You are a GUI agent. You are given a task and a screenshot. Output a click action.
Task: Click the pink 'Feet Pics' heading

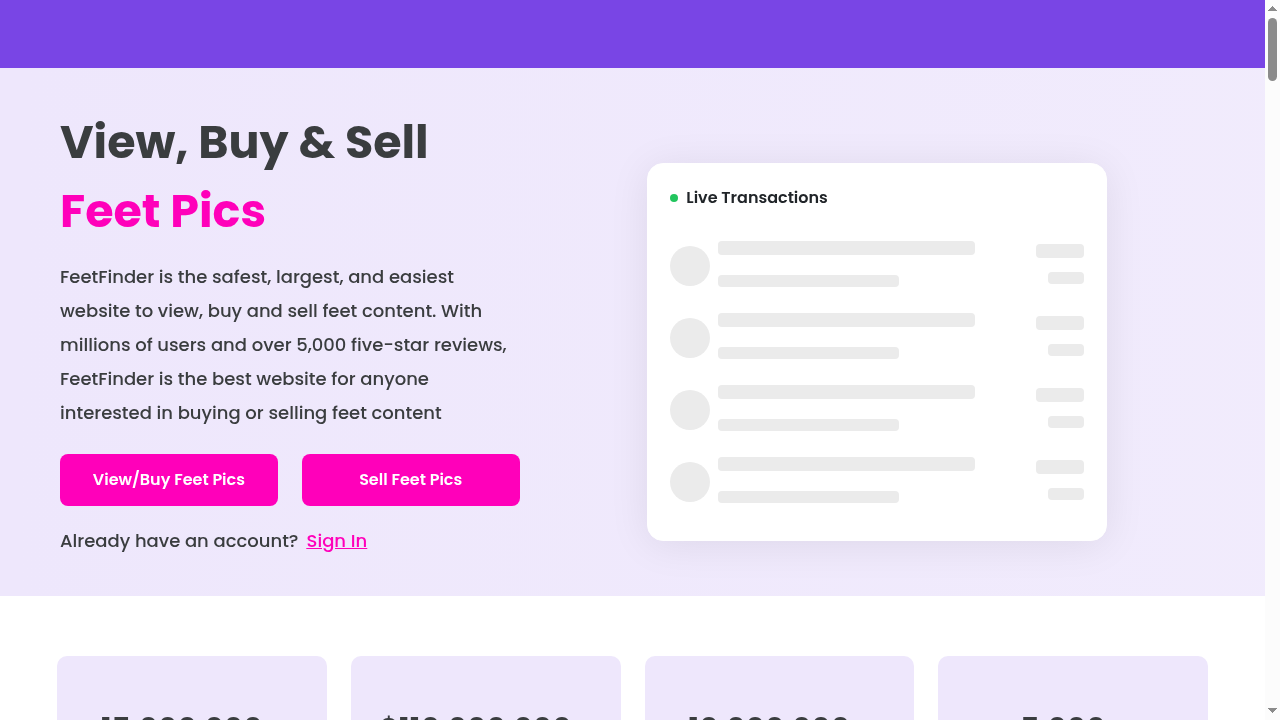click(163, 211)
